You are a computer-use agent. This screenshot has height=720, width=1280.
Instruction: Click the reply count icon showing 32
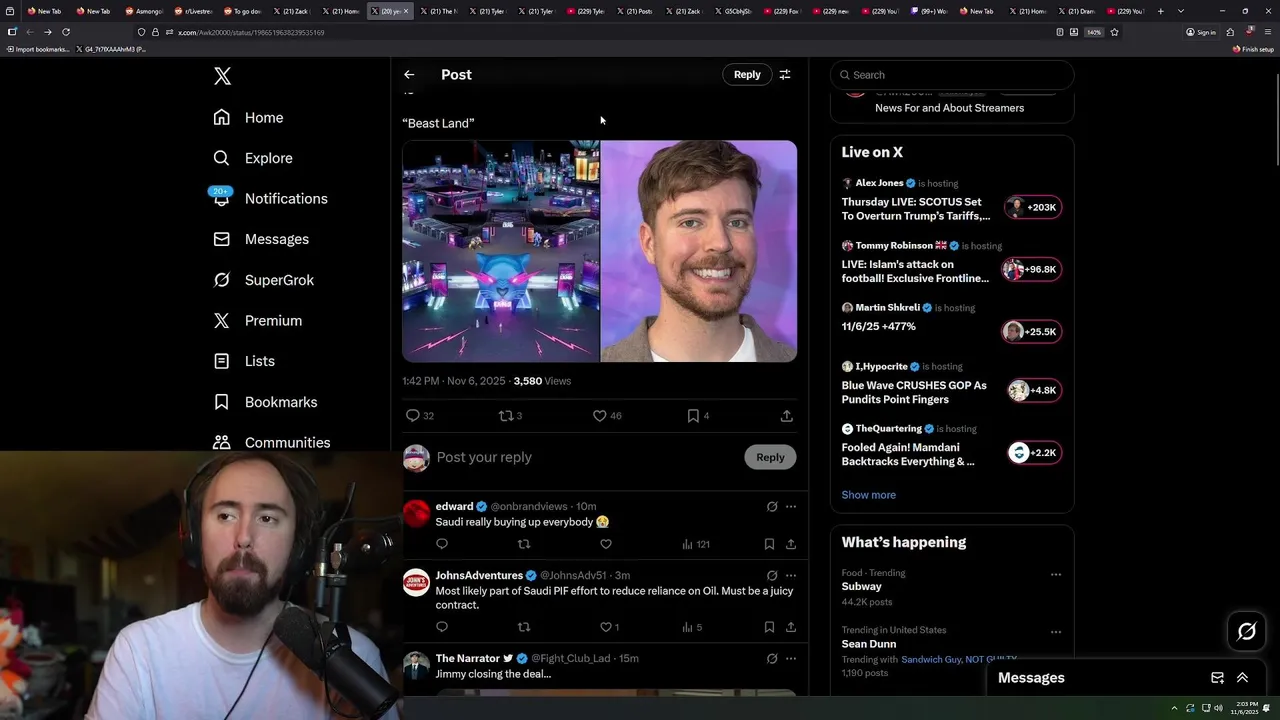point(413,416)
